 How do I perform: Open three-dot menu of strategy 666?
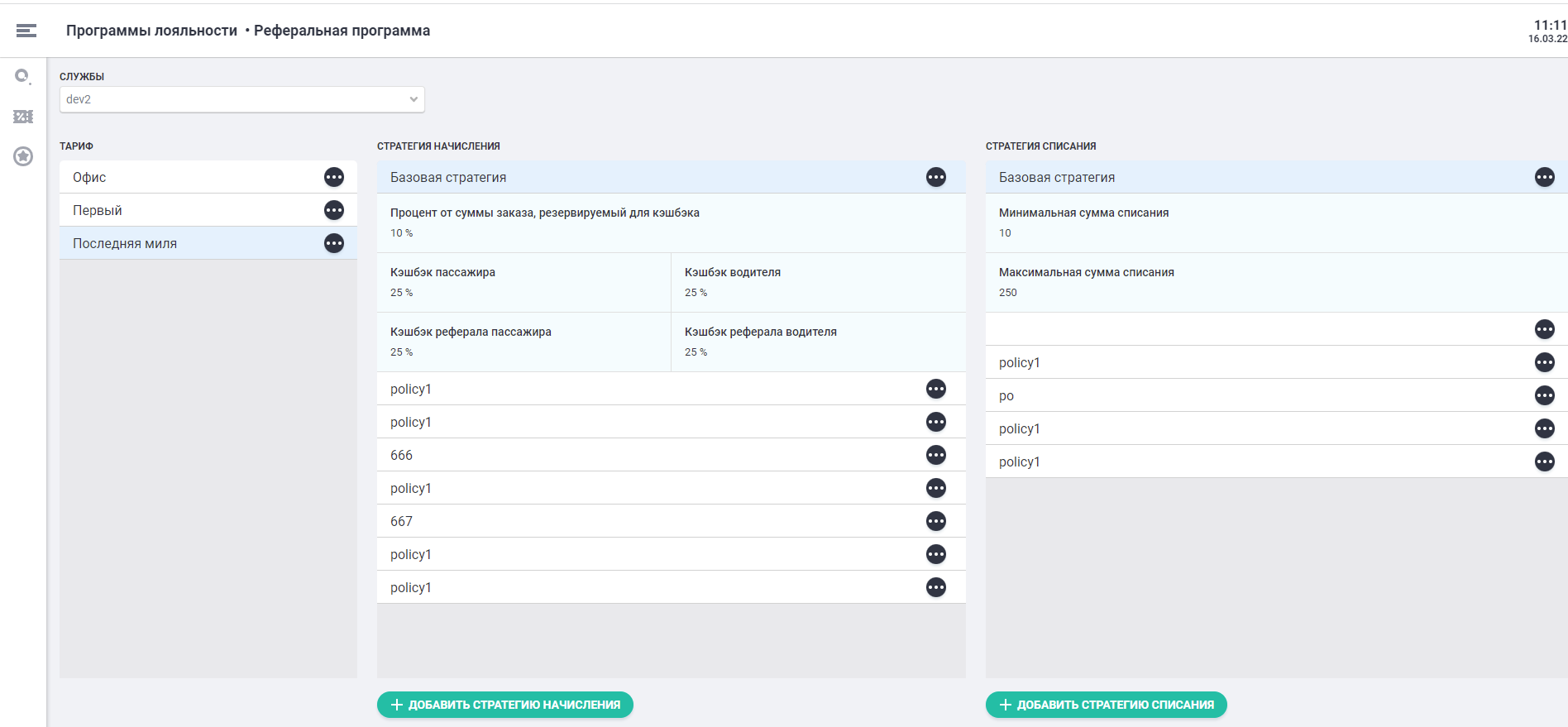click(936, 455)
